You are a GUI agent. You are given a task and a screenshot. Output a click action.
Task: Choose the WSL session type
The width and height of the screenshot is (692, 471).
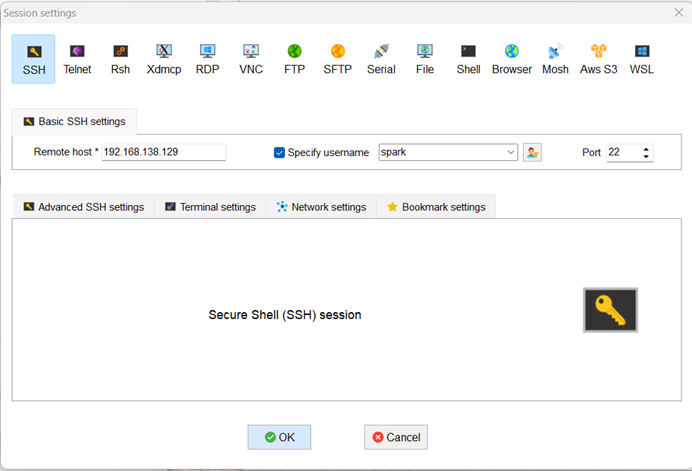[x=642, y=59]
